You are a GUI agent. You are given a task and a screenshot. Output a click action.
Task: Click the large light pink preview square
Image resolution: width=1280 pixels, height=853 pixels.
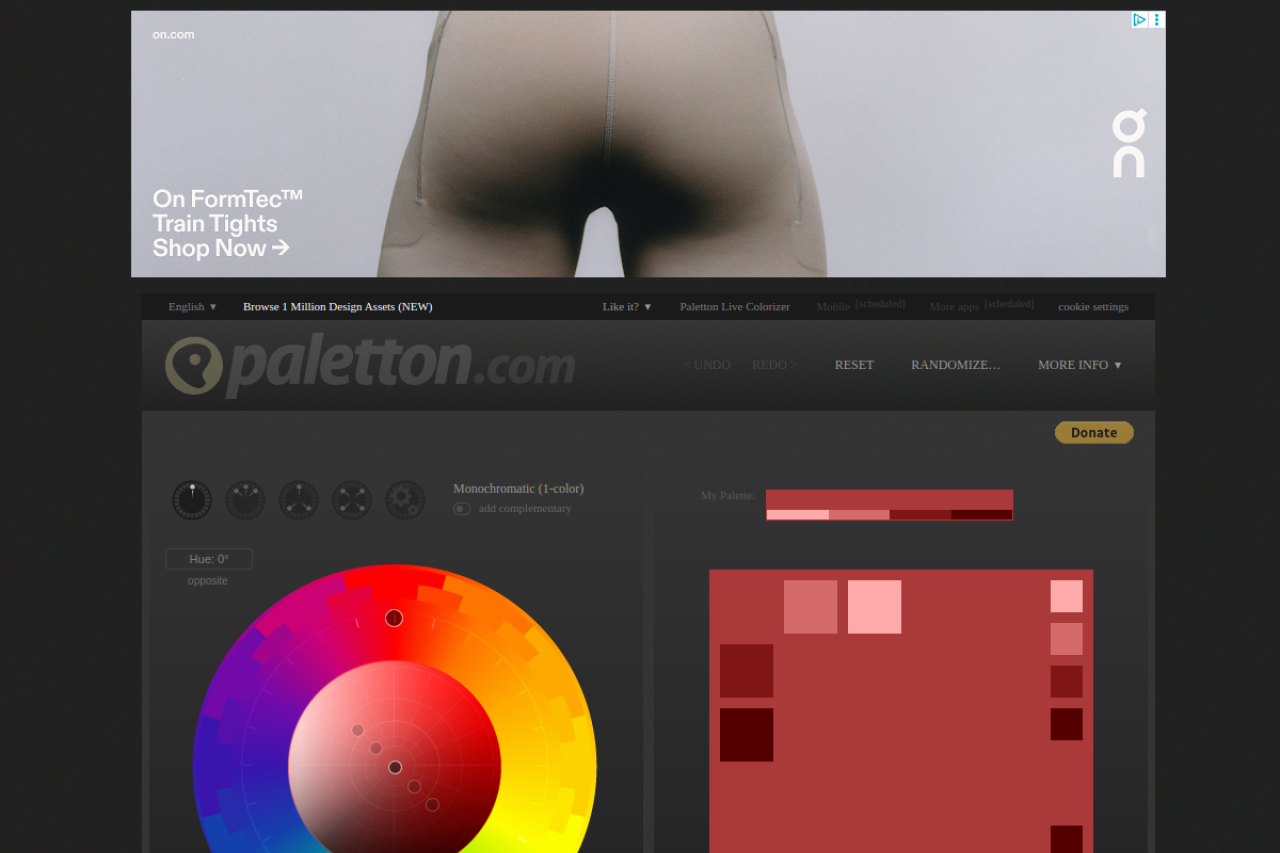(x=874, y=607)
